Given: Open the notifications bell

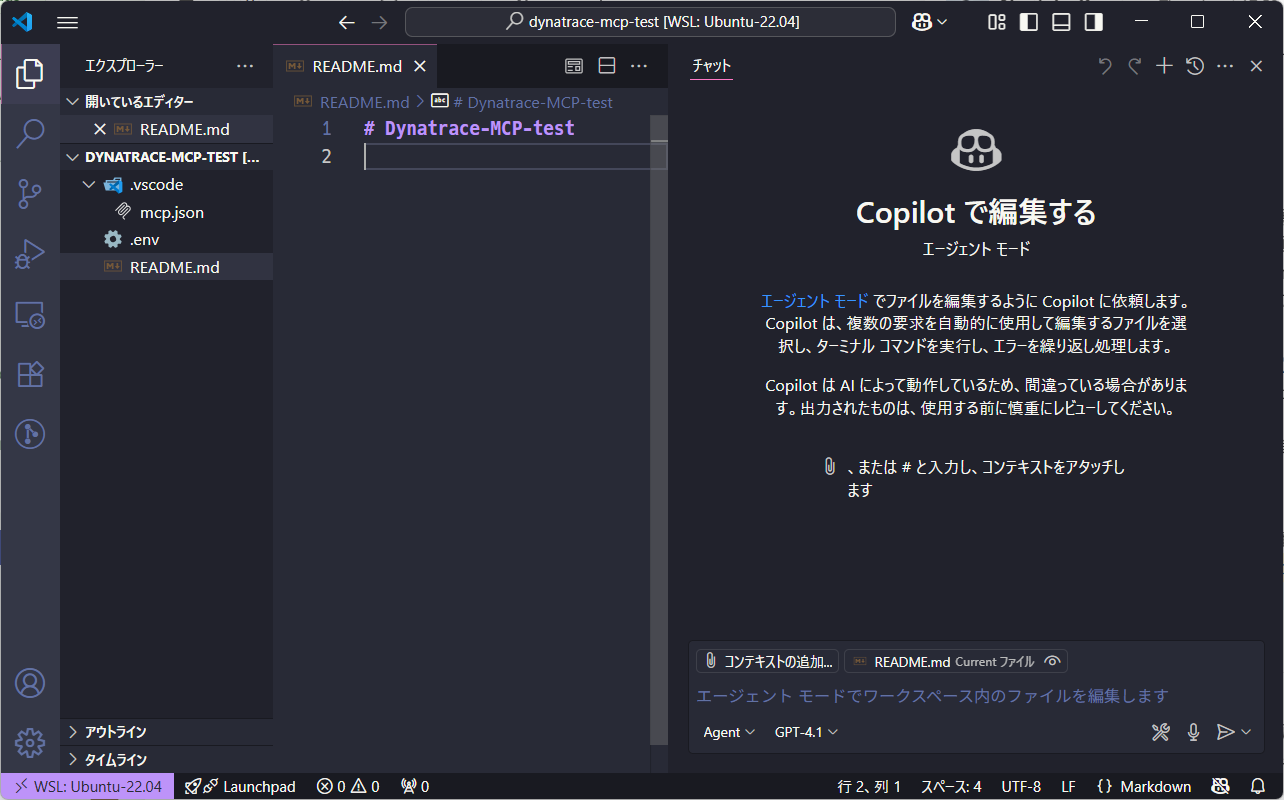Looking at the screenshot, I should (x=1258, y=787).
